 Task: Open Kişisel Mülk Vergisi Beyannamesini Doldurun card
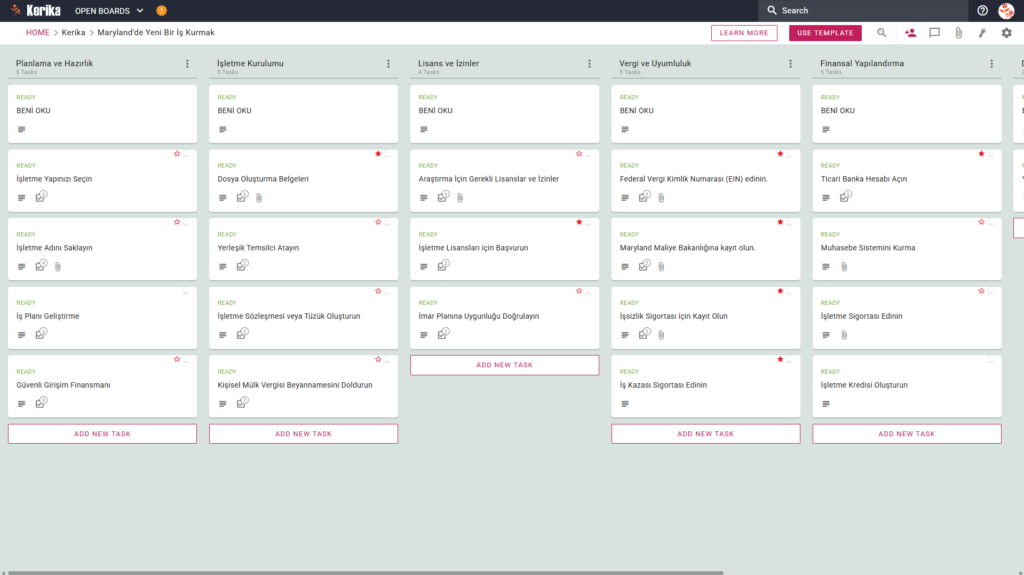click(x=304, y=386)
